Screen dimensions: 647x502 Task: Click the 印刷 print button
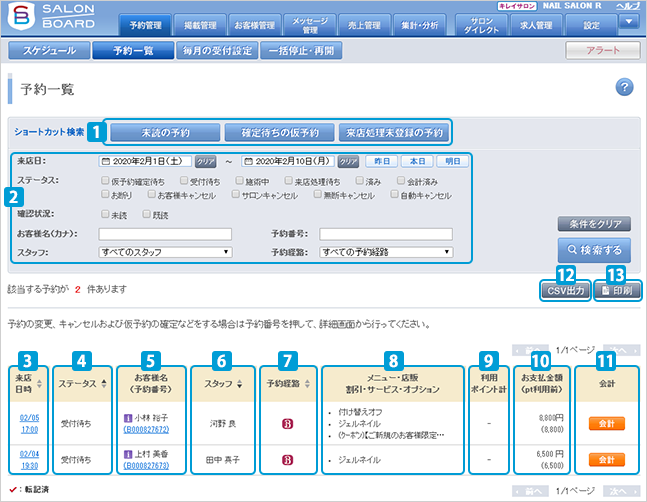[x=617, y=290]
